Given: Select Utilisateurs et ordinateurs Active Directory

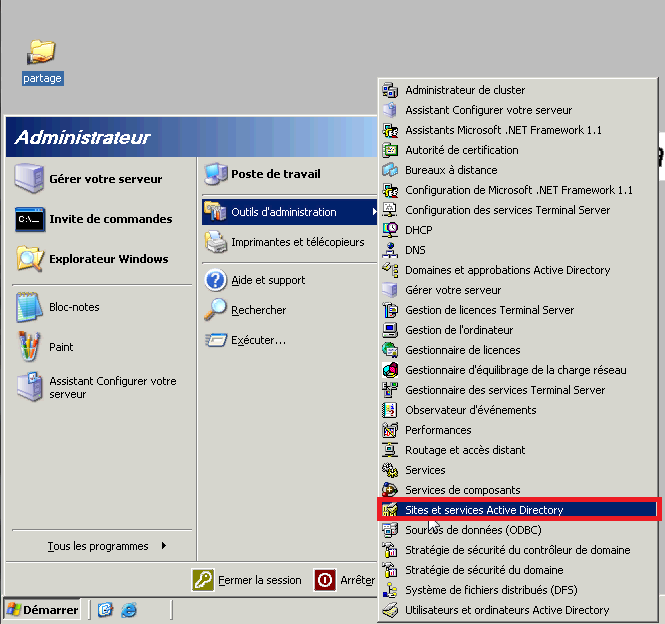Looking at the screenshot, I should click(518, 610).
